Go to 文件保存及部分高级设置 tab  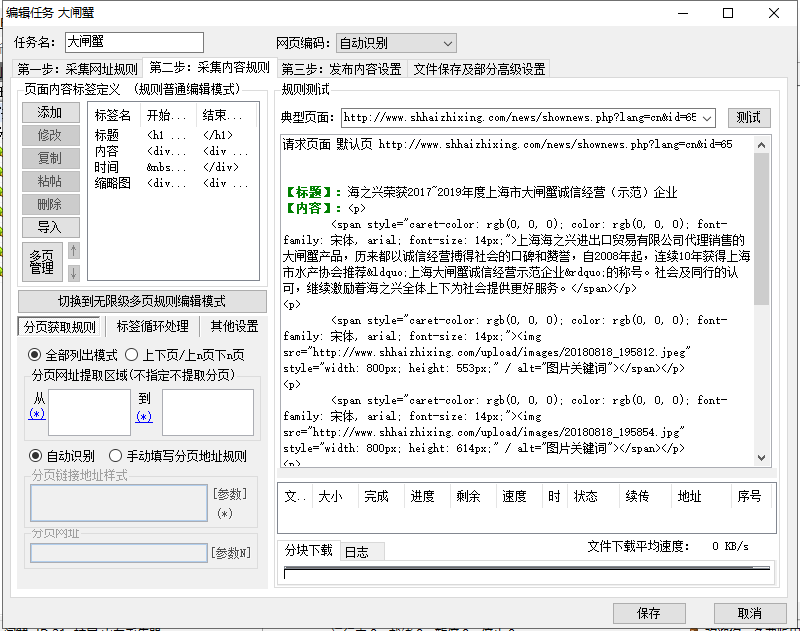tap(479, 69)
